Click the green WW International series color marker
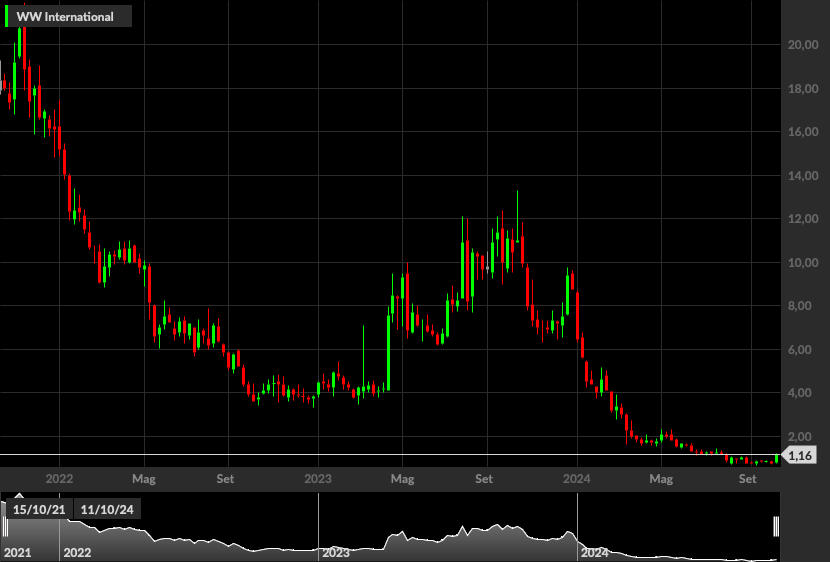This screenshot has width=830, height=562. 6,17
